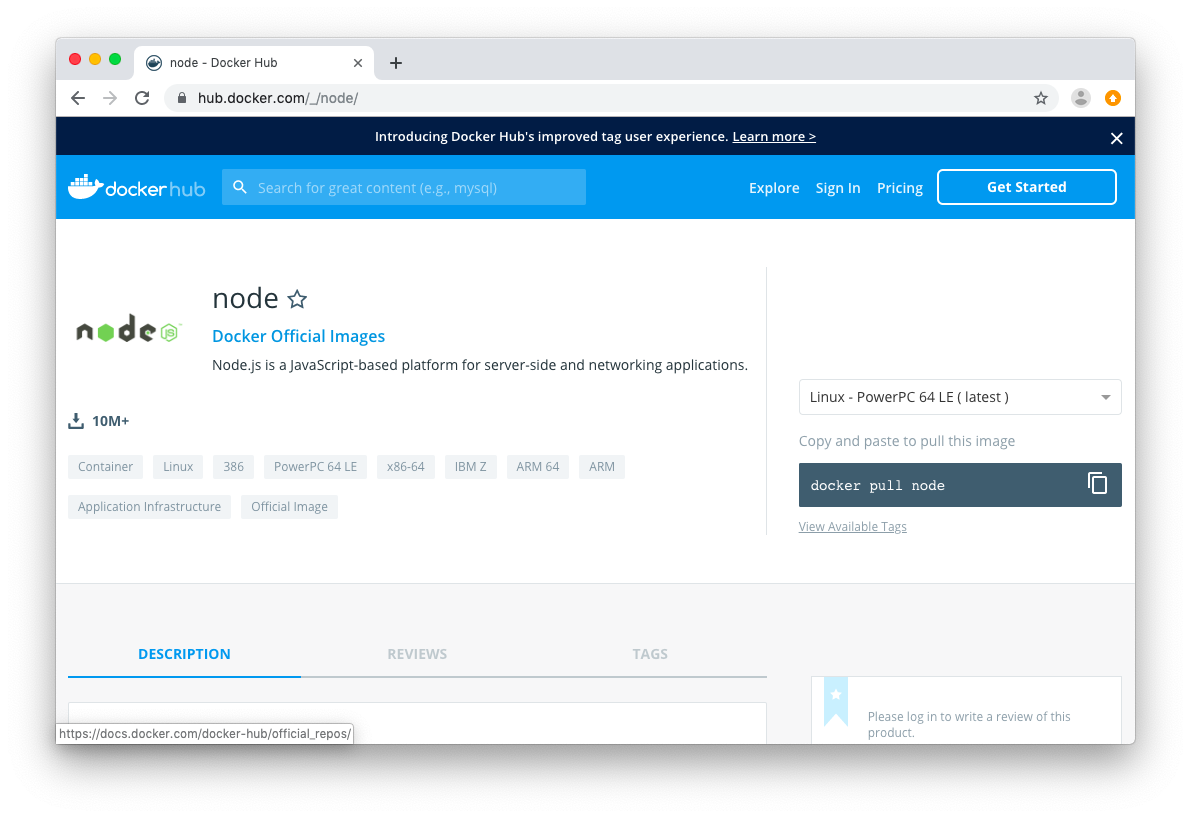Select the node - Docker Hub browser tab
This screenshot has height=818, width=1191.
click(x=254, y=63)
